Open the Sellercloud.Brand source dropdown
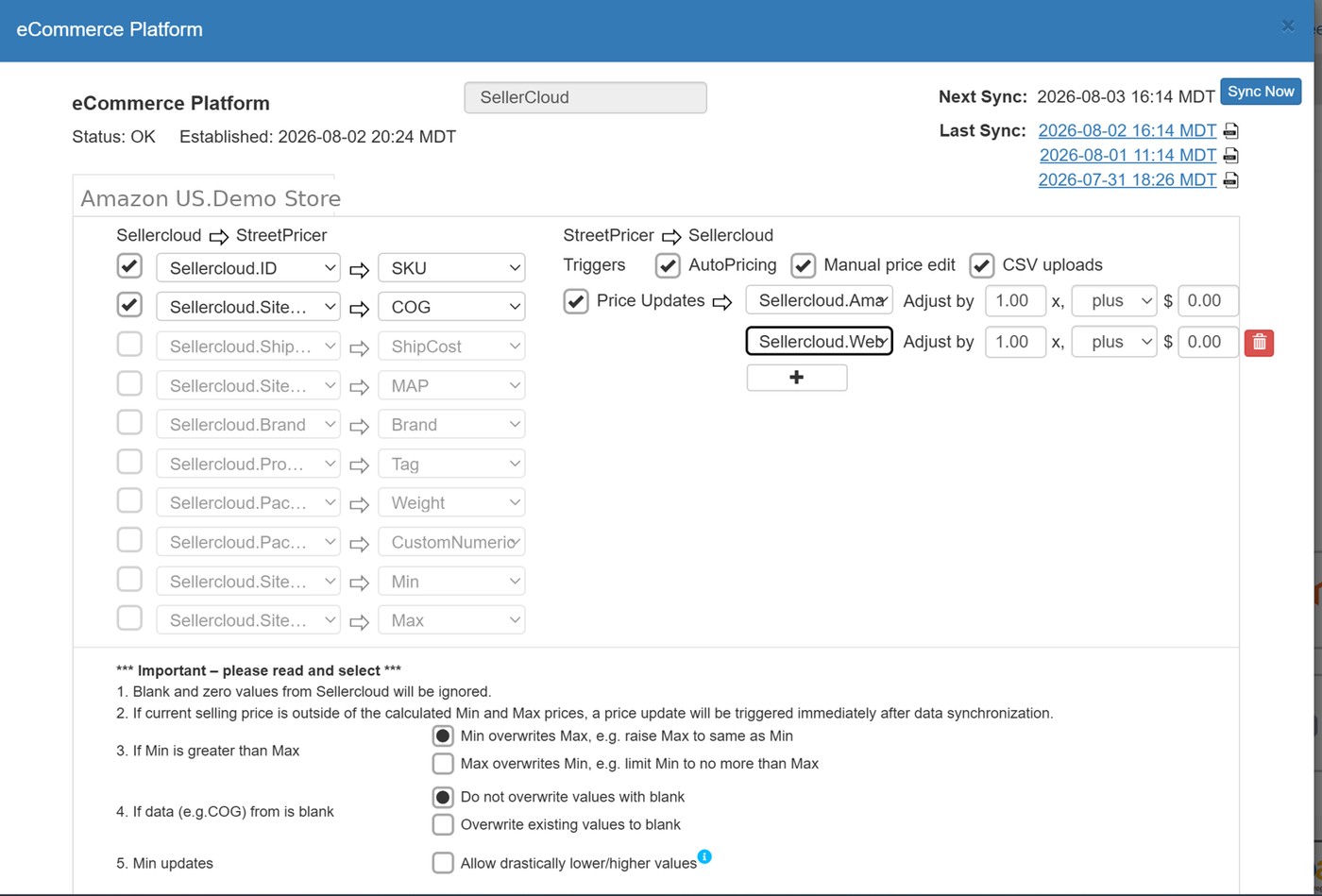1322x896 pixels. coord(248,425)
